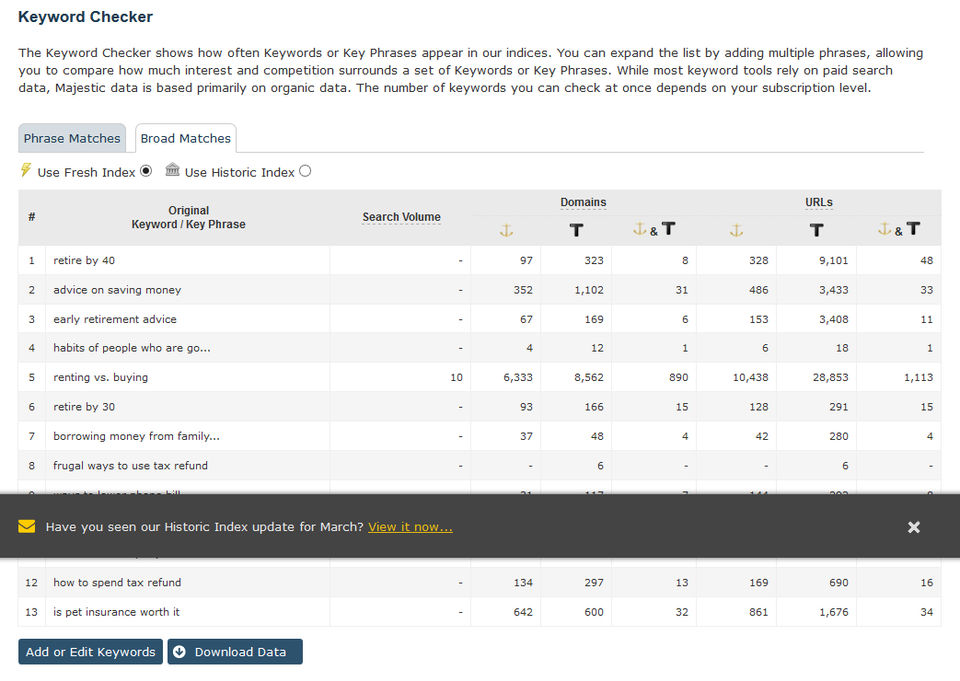The height and width of the screenshot is (681, 960).
Task: Click the lightning bolt Fresh Index icon
Action: click(26, 171)
